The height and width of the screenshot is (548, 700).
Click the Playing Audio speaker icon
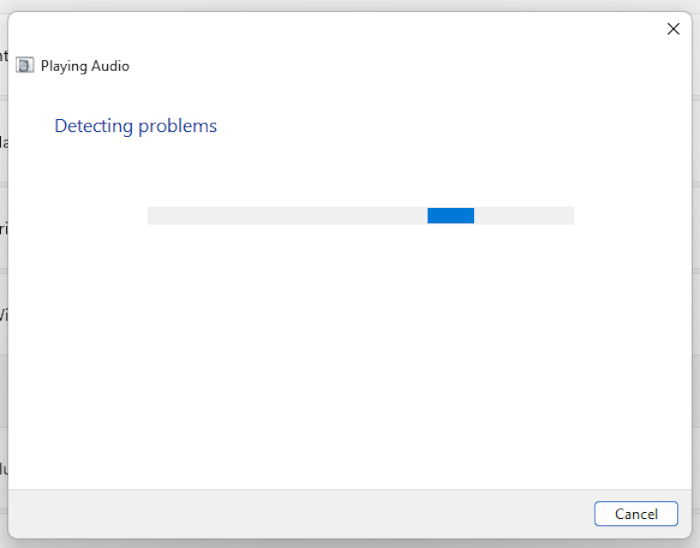click(25, 65)
